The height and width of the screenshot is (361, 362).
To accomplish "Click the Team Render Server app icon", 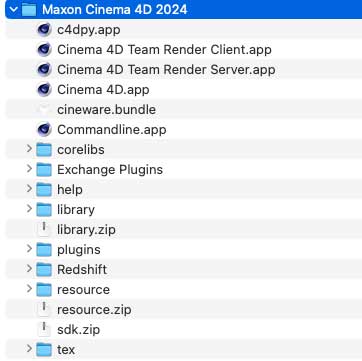I will tap(44, 70).
